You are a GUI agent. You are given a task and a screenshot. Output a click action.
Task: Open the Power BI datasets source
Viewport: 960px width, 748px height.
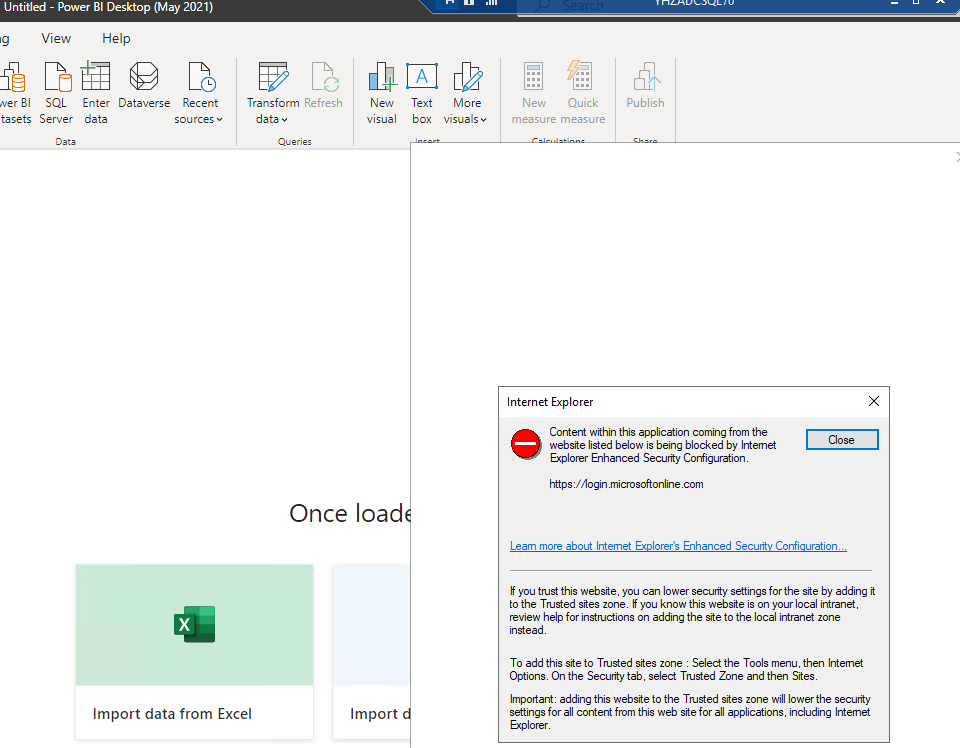tap(15, 93)
